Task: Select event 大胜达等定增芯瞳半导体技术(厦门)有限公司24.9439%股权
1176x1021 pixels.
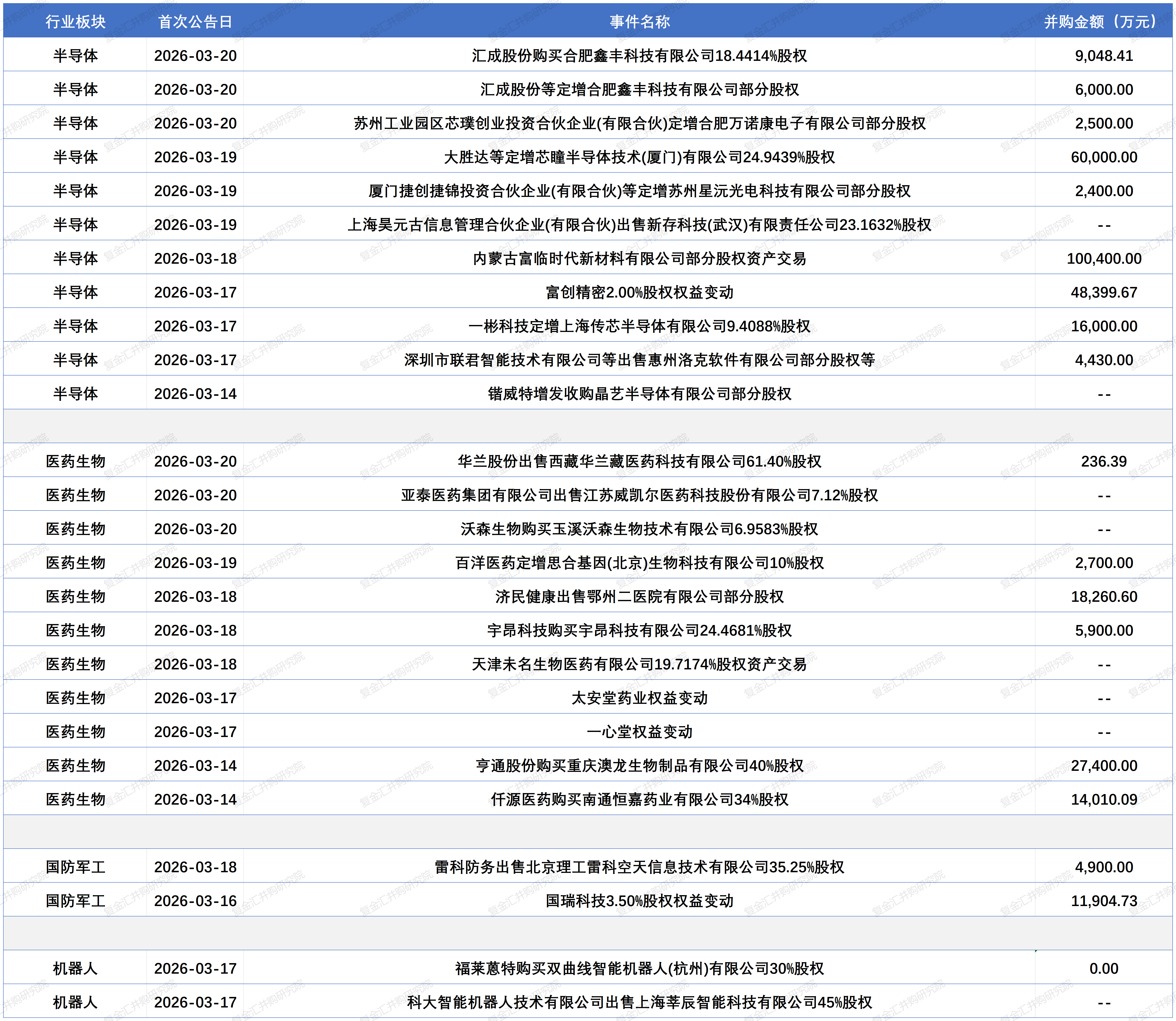Action: (x=639, y=157)
